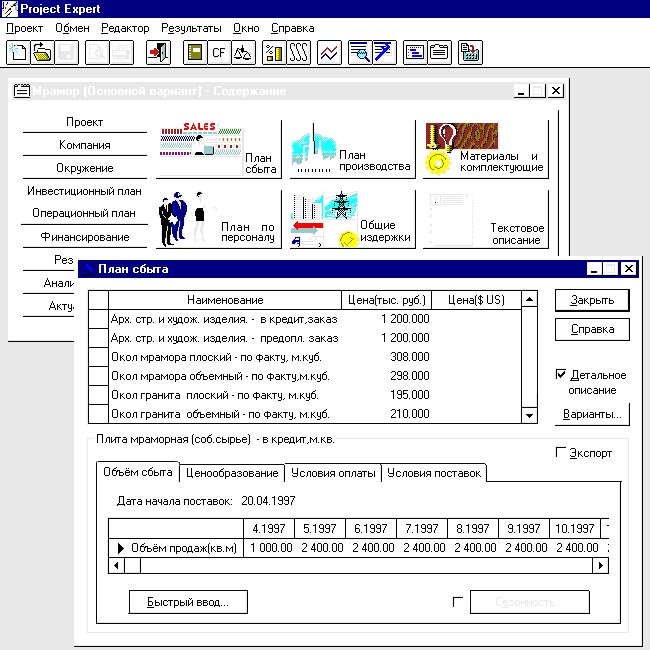
Task: Open the profit and loss book icon
Action: tap(195, 52)
